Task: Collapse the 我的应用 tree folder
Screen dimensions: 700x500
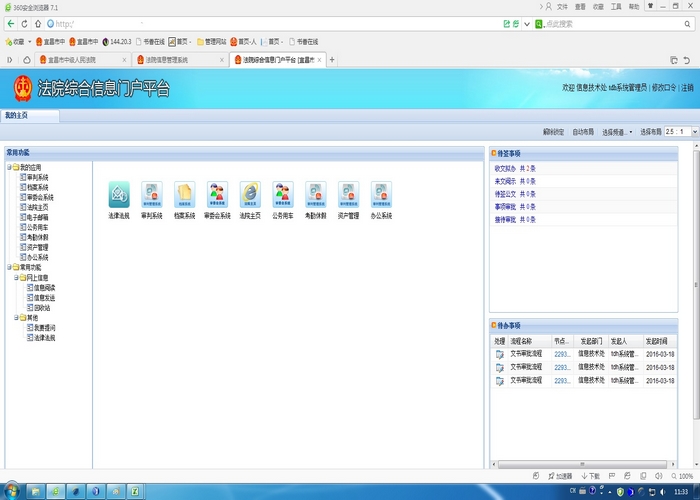Action: click(10, 167)
